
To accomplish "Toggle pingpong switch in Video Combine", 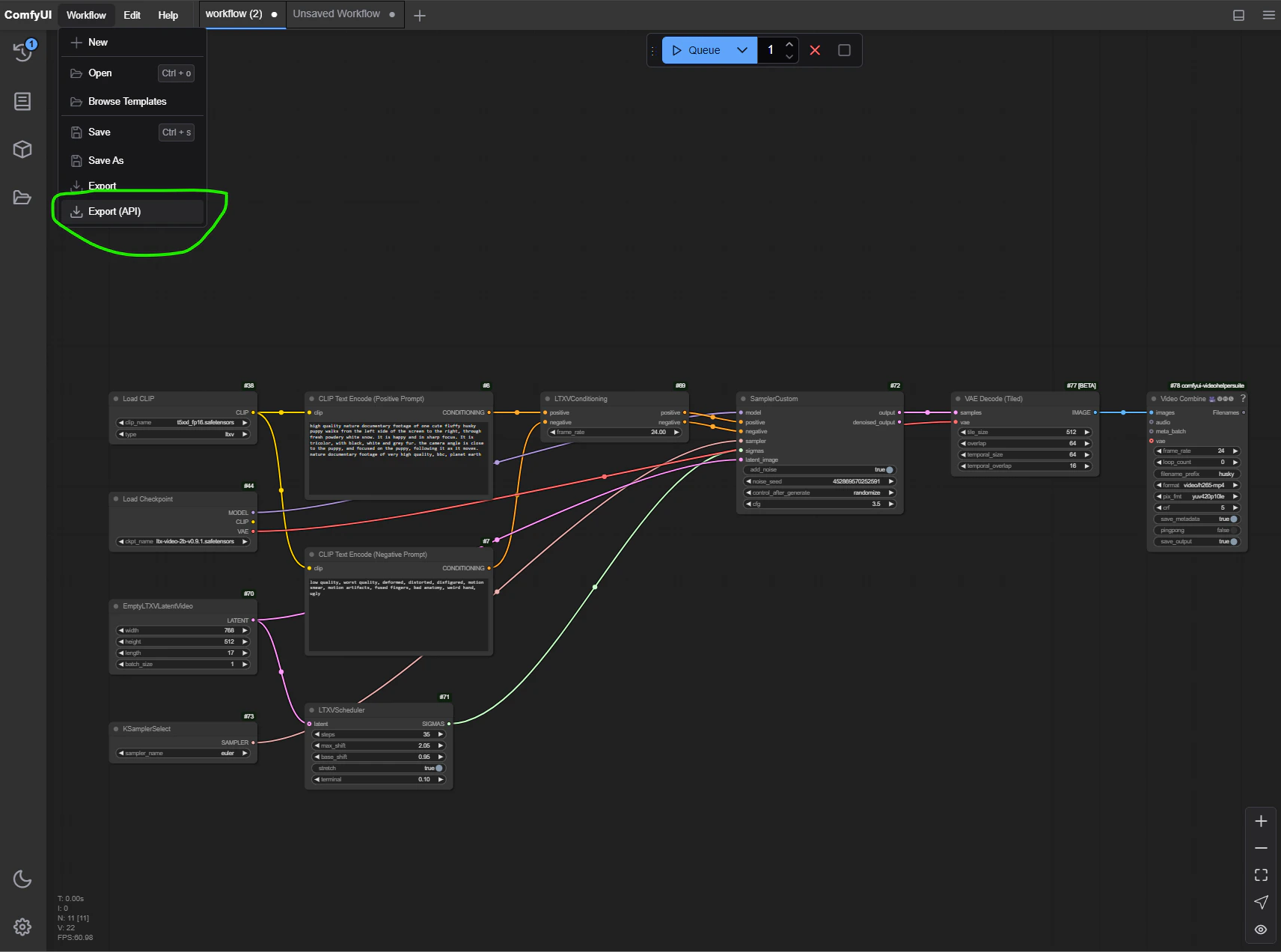I will point(1233,530).
